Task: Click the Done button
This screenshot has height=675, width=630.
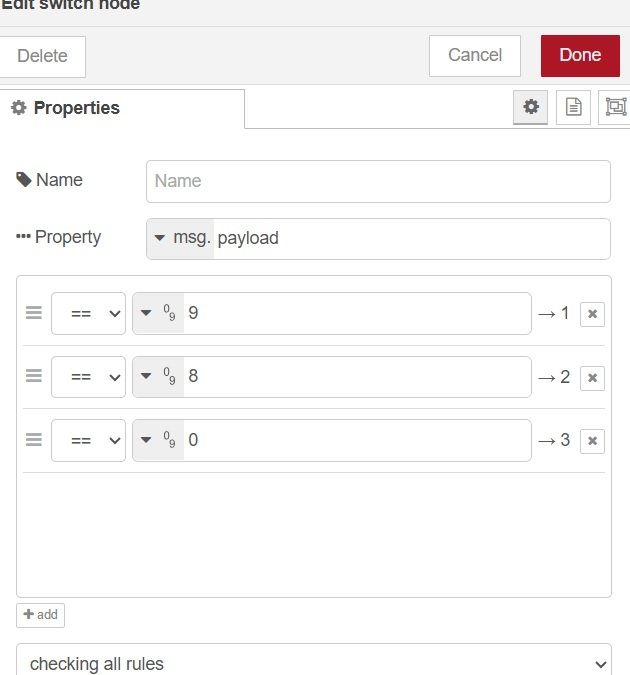Action: (580, 56)
